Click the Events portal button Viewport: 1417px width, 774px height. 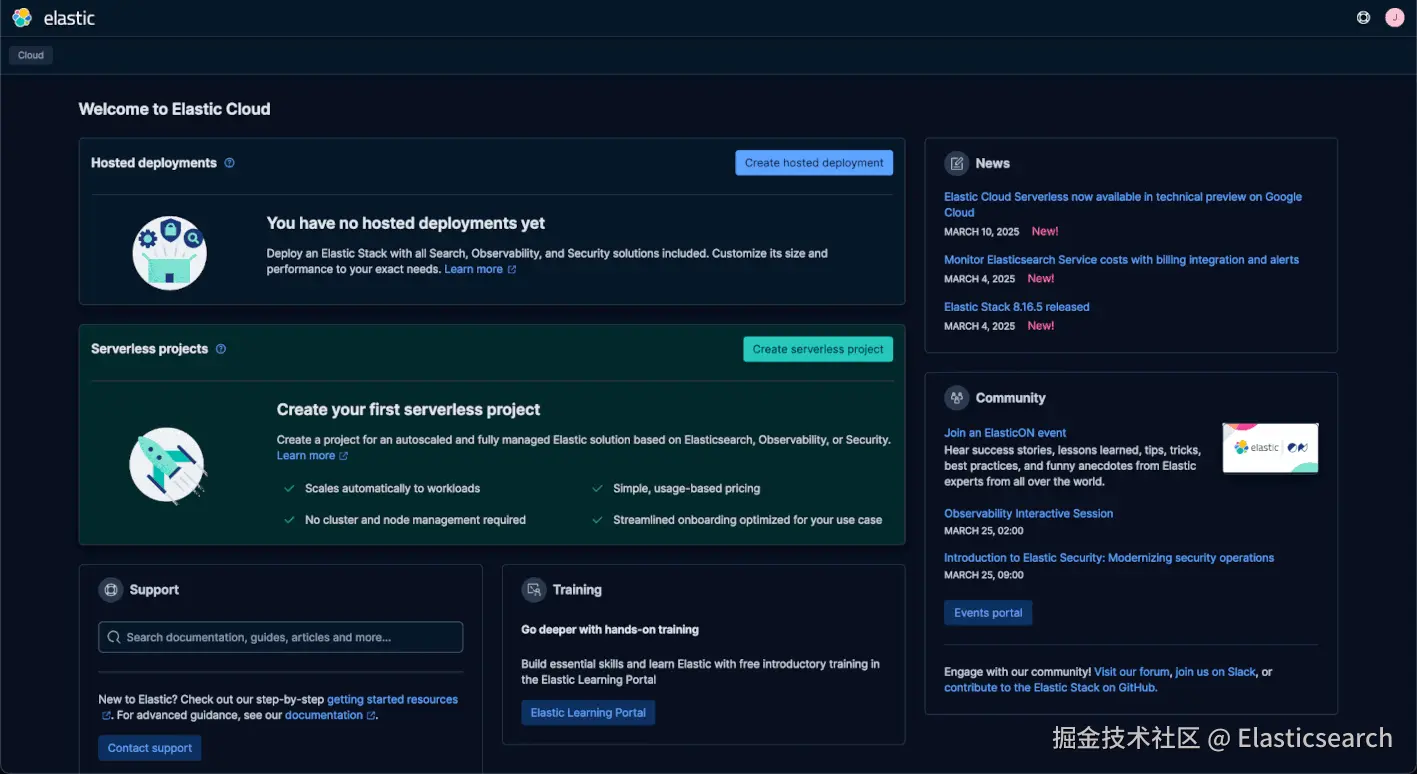point(988,613)
